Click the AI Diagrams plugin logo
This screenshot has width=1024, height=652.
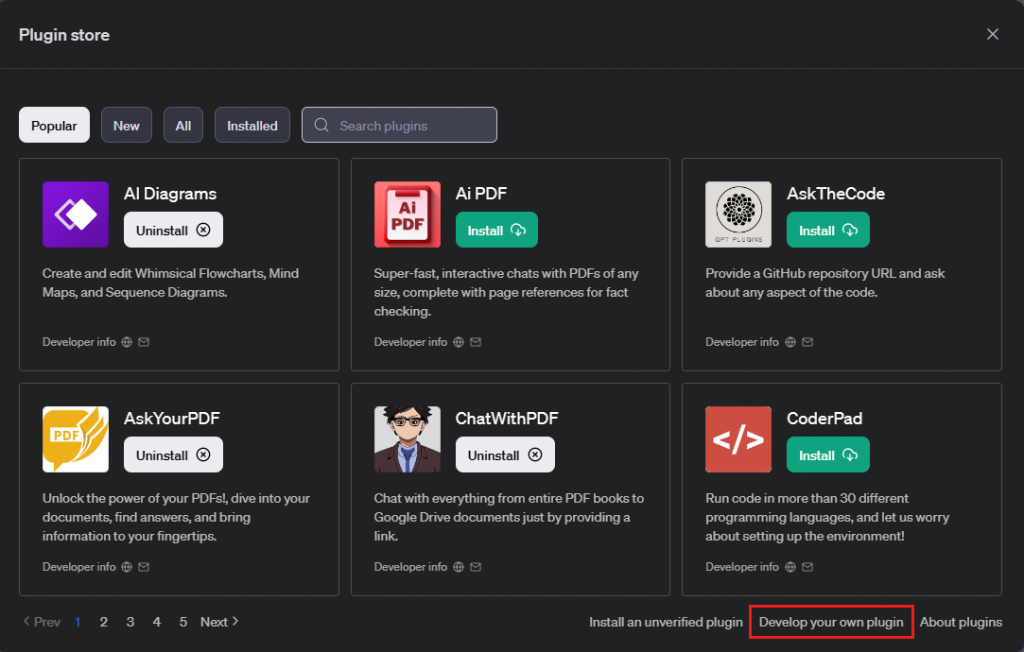pos(76,214)
